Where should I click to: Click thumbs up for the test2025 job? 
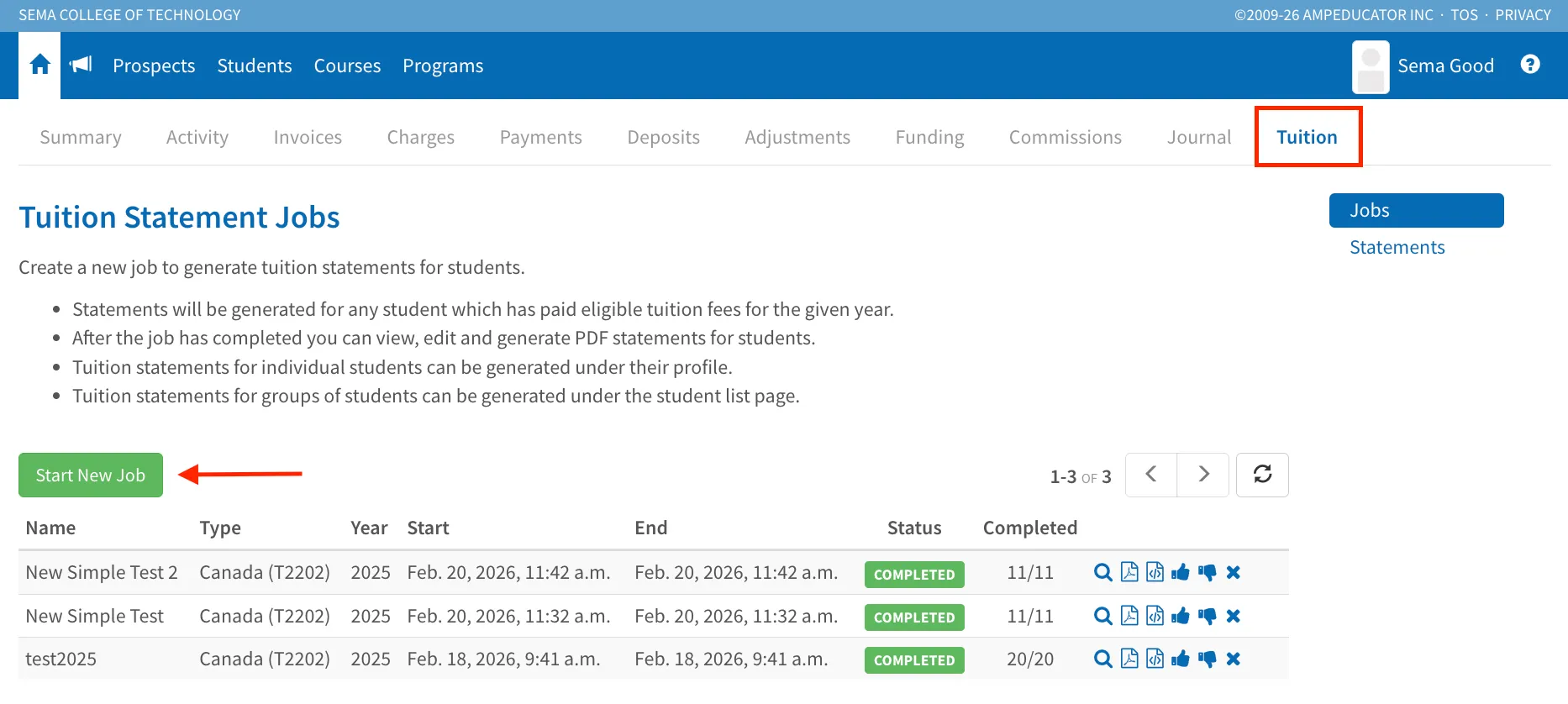(x=1181, y=659)
